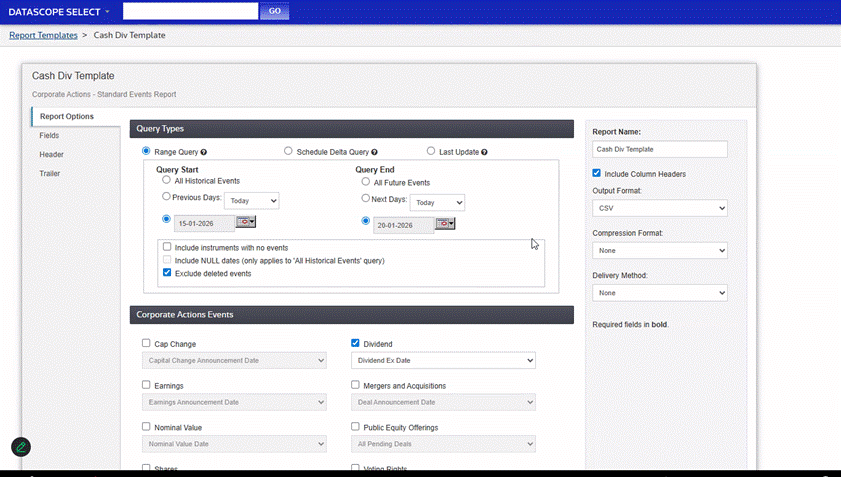Open the Compression Format dropdown
Viewport: 841px width, 477px height.
[x=660, y=251]
